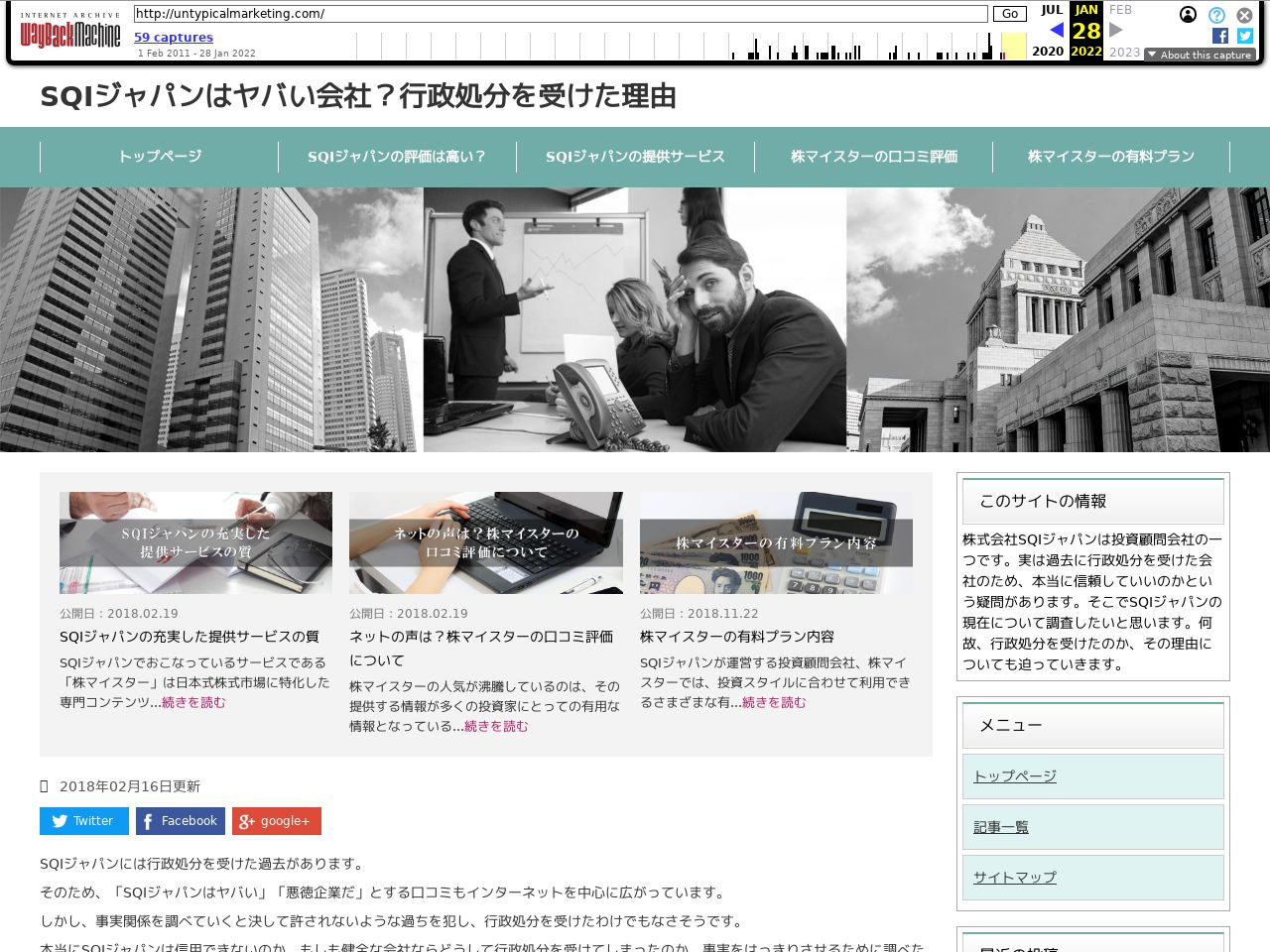
Task: Share capture on Facebook icon in toolbar
Action: tap(1220, 36)
